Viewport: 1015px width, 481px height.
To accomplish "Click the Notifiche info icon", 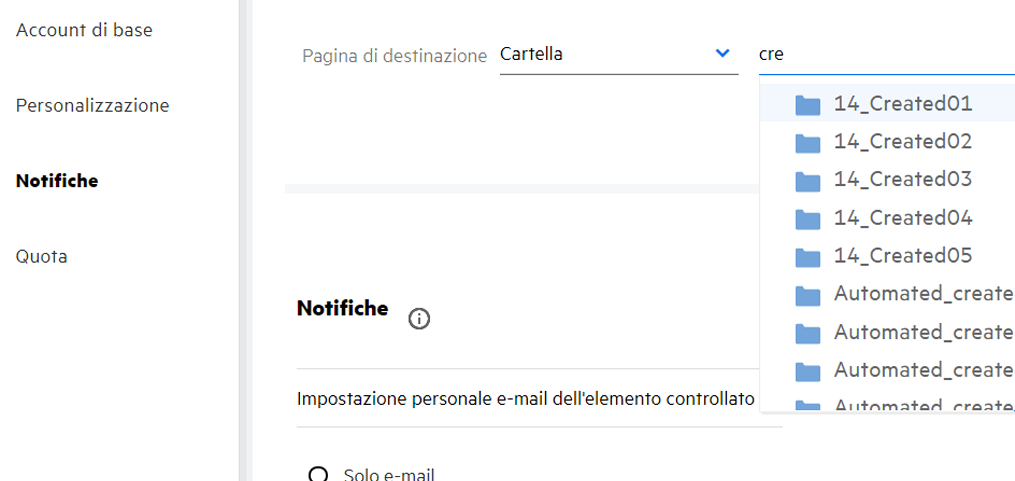I will 420,319.
